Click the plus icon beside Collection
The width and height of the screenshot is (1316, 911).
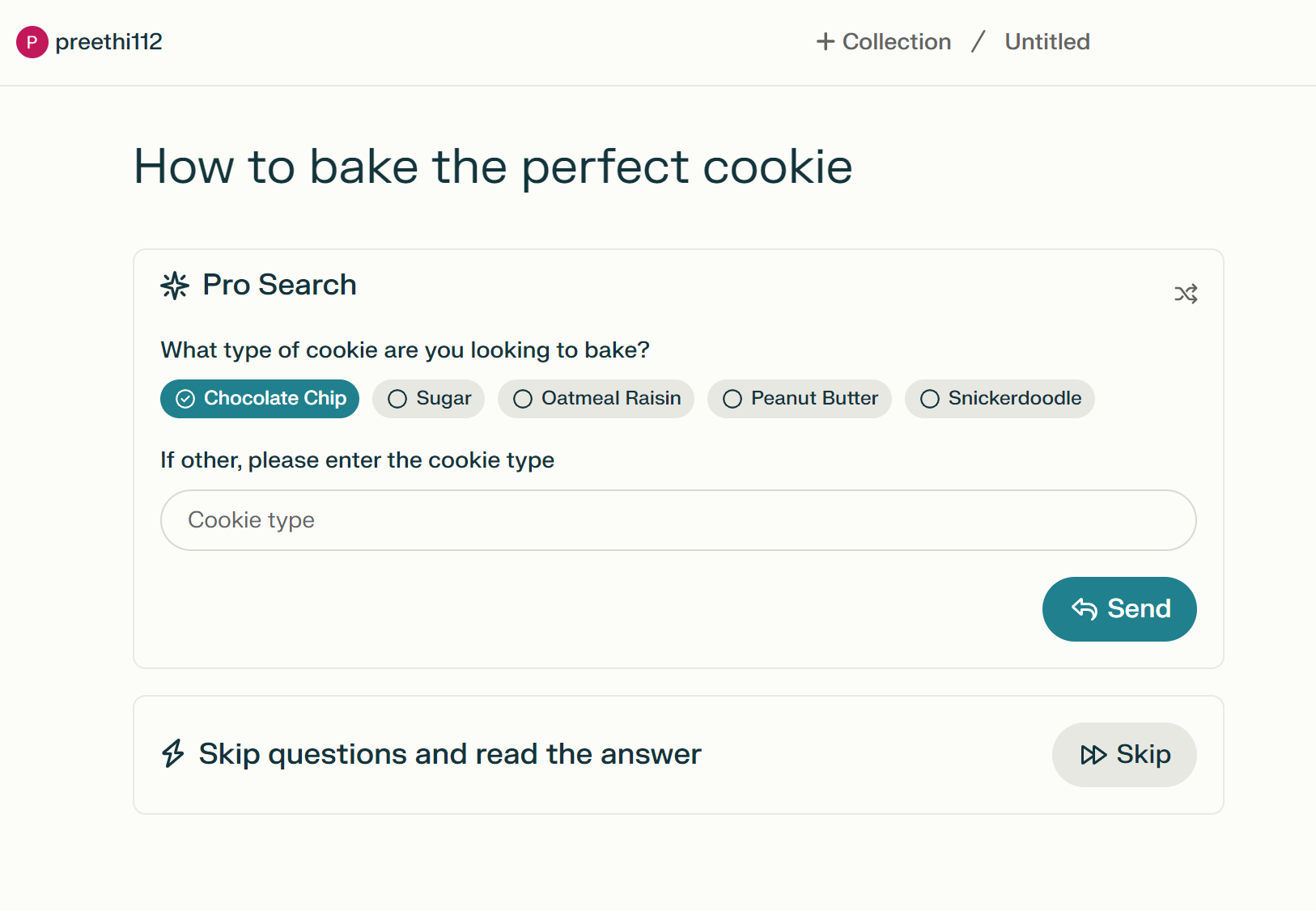point(825,42)
